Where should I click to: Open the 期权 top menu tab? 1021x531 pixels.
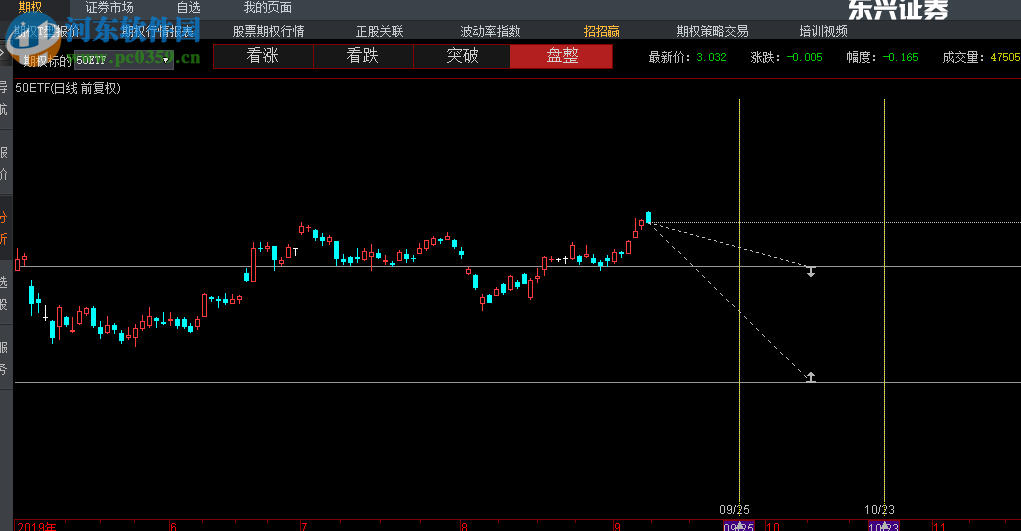(30, 7)
